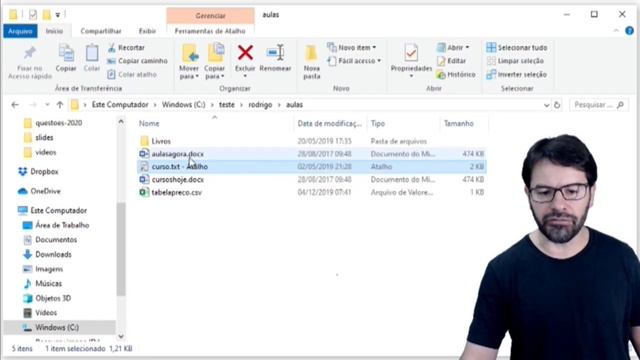Click Este Computador in address bar
The height and width of the screenshot is (360, 640).
point(120,105)
